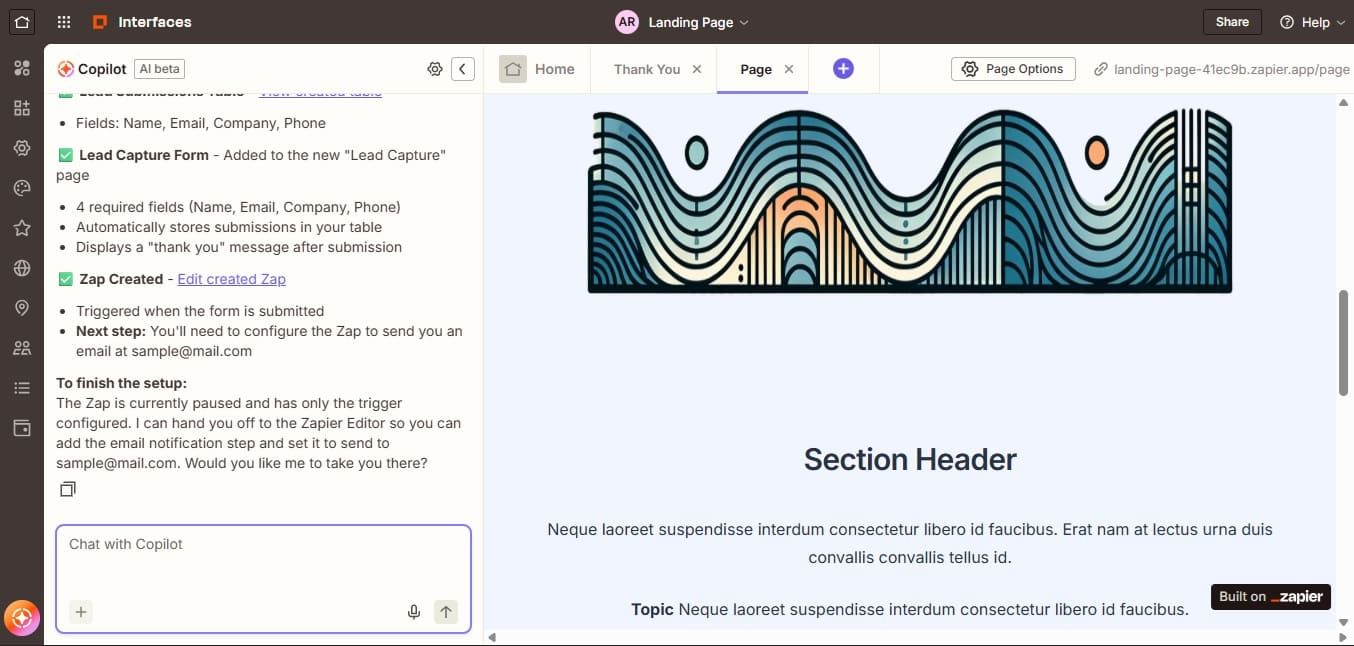Click the Edit created Zap link

tap(231, 278)
